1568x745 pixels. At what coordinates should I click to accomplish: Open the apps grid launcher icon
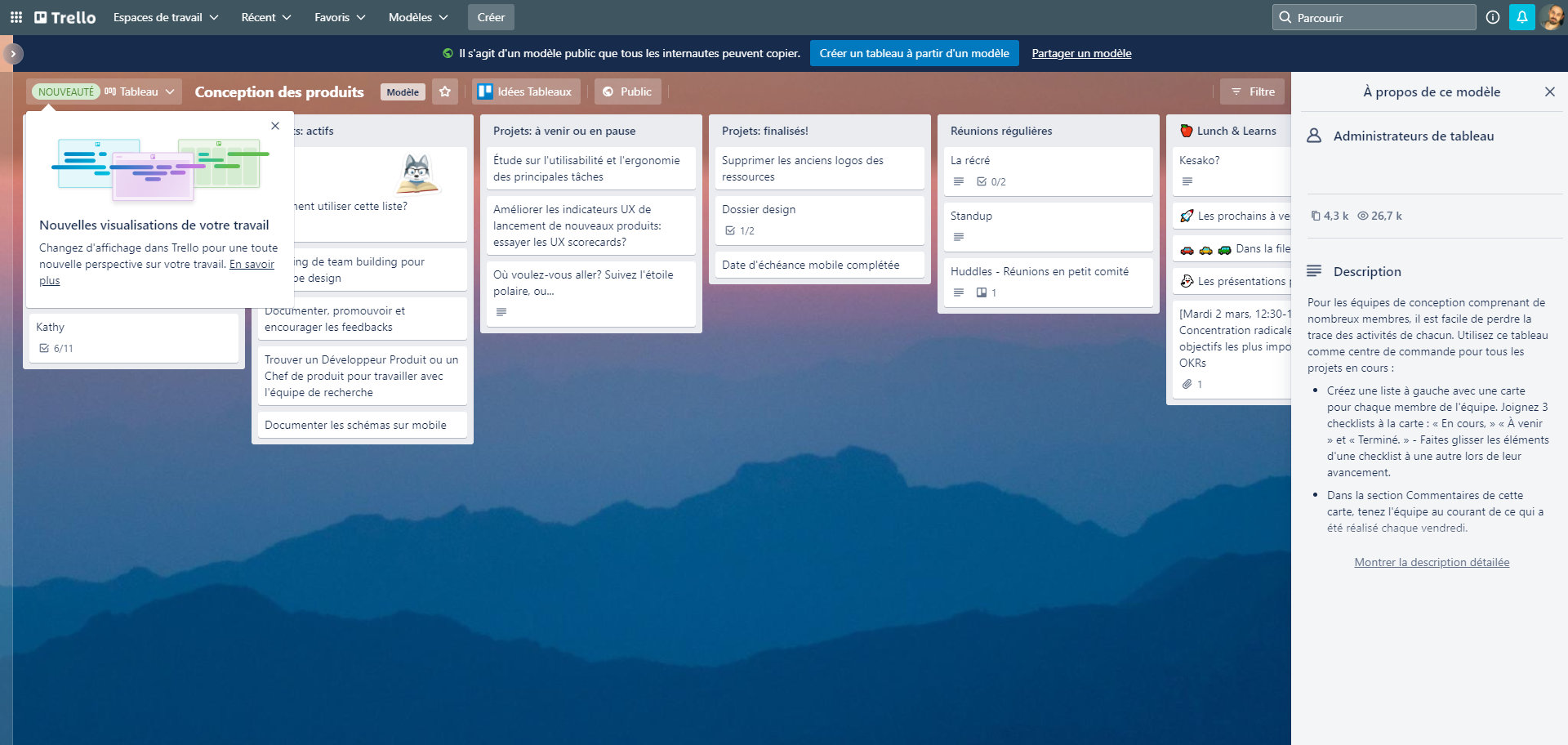[16, 17]
